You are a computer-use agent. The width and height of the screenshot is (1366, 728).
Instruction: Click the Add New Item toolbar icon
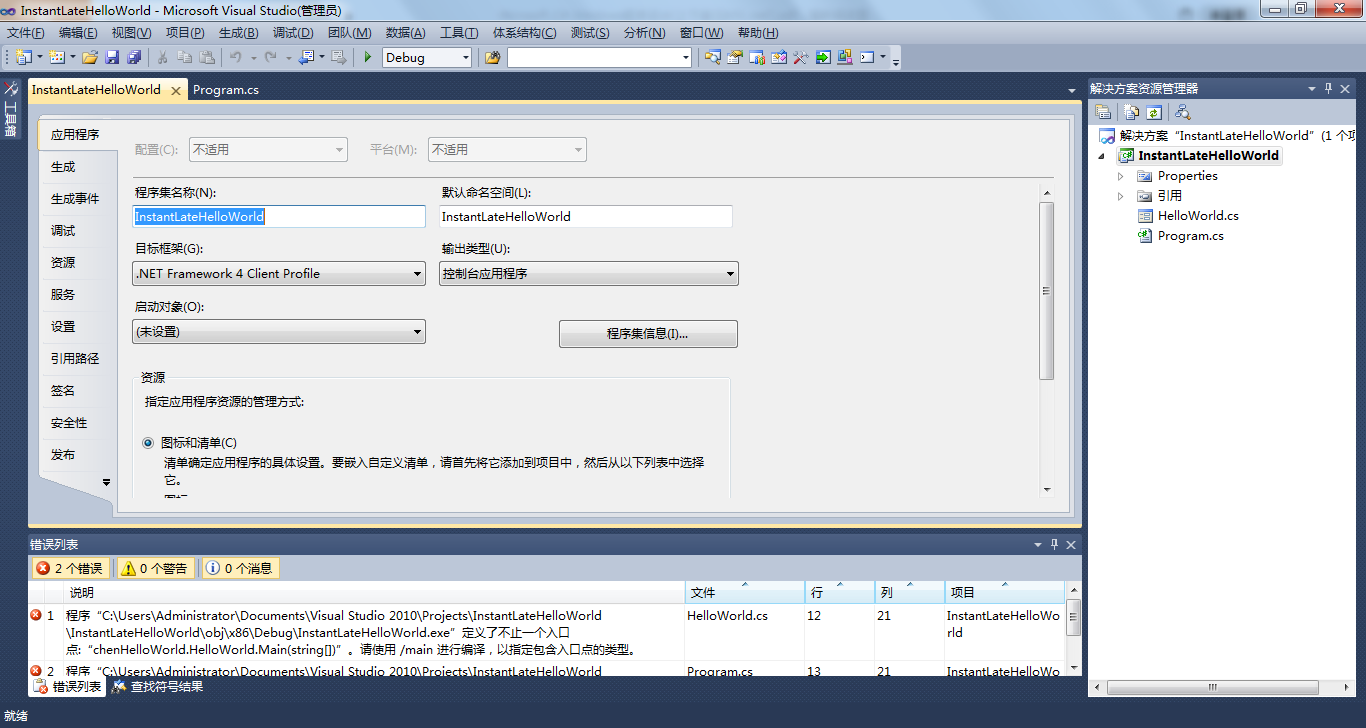pos(56,57)
